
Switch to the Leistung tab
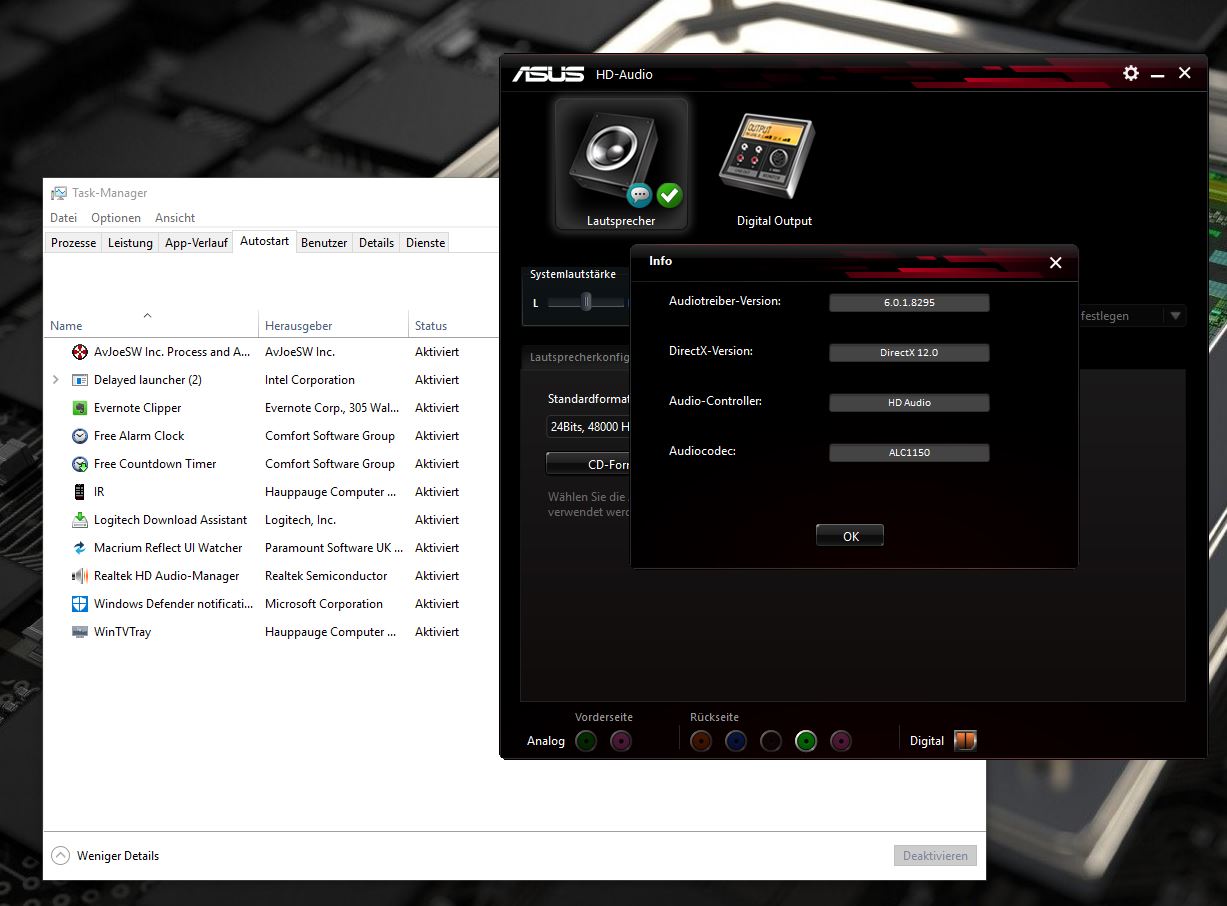[130, 243]
